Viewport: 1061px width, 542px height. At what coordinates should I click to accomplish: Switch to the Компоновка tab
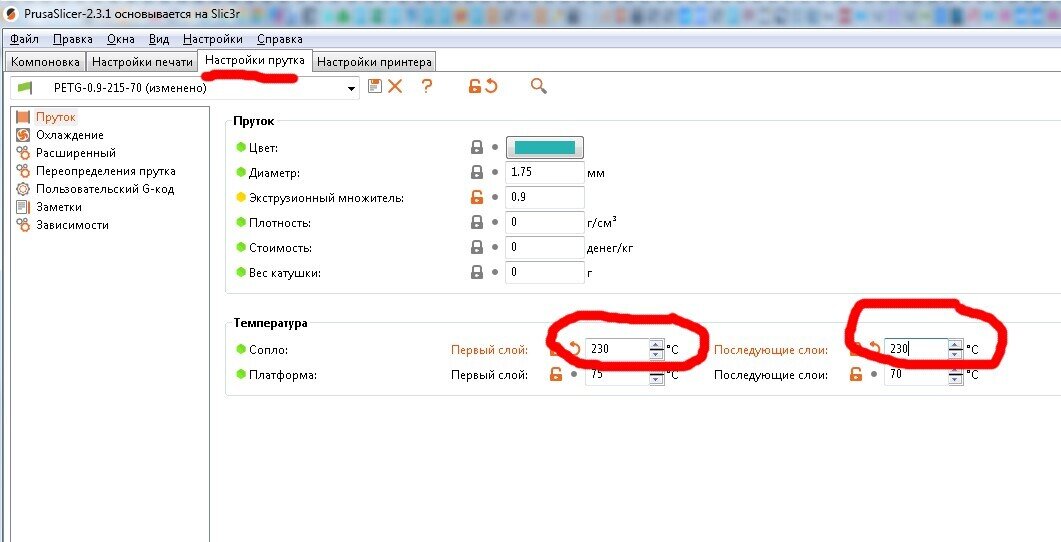pyautogui.click(x=45, y=62)
